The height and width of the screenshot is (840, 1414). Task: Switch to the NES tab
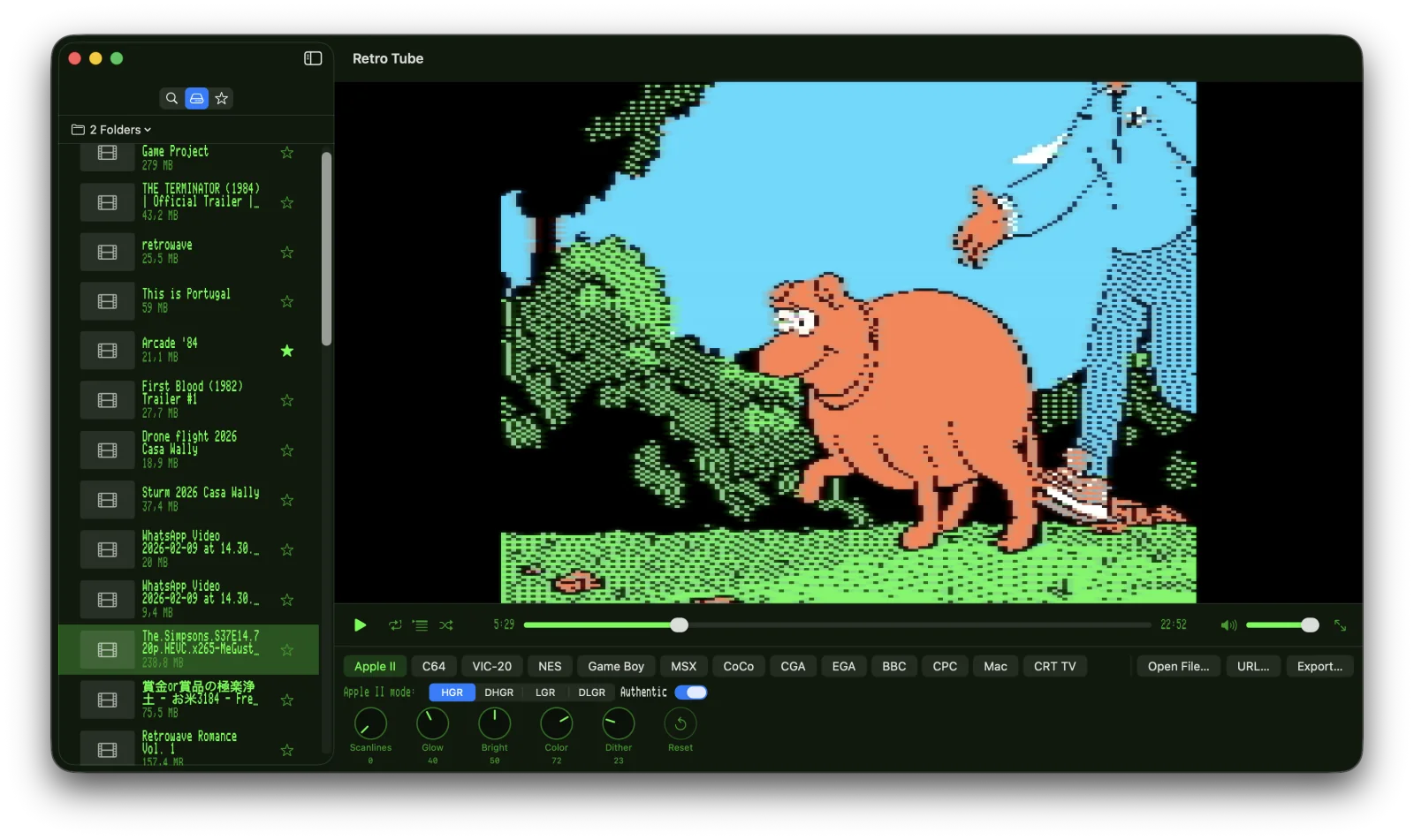pos(550,667)
